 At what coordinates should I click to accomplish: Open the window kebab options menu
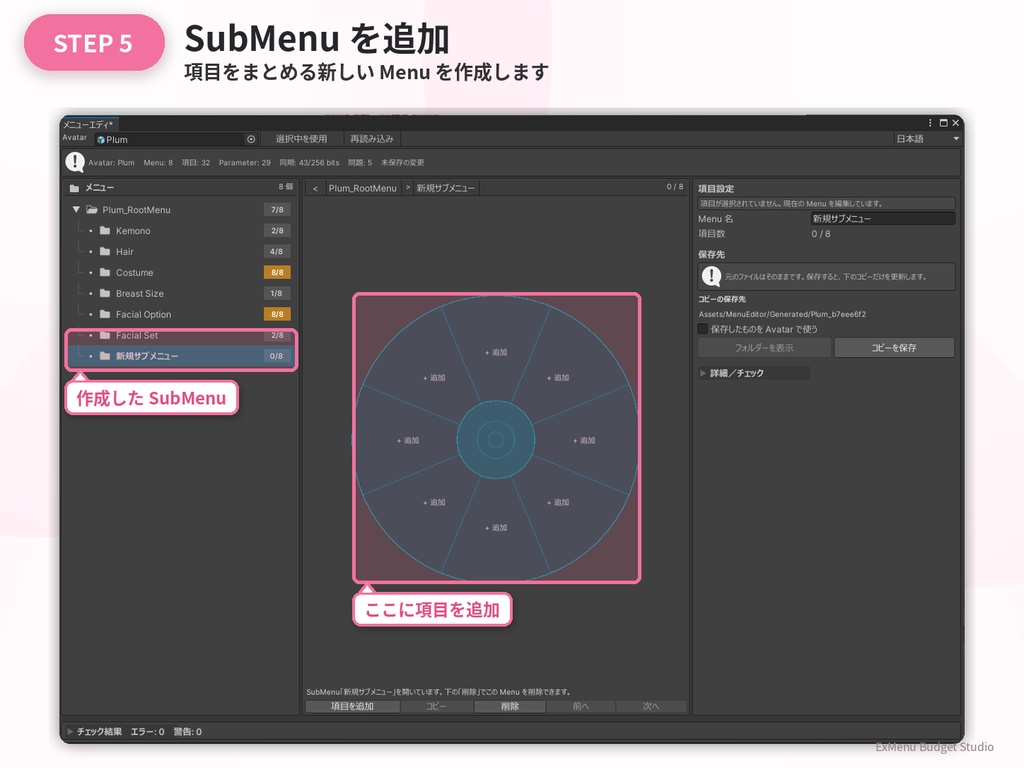click(930, 123)
